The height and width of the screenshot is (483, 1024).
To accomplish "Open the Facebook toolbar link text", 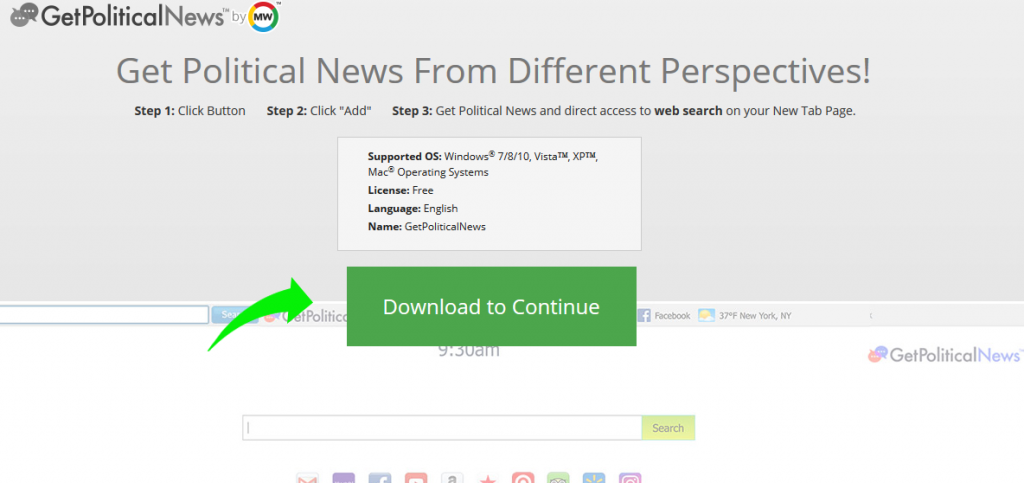I will [x=672, y=316].
